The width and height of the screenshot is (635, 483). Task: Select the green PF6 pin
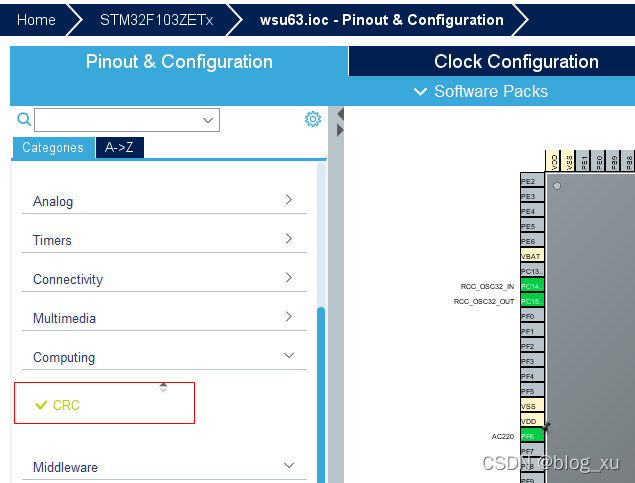[x=532, y=436]
